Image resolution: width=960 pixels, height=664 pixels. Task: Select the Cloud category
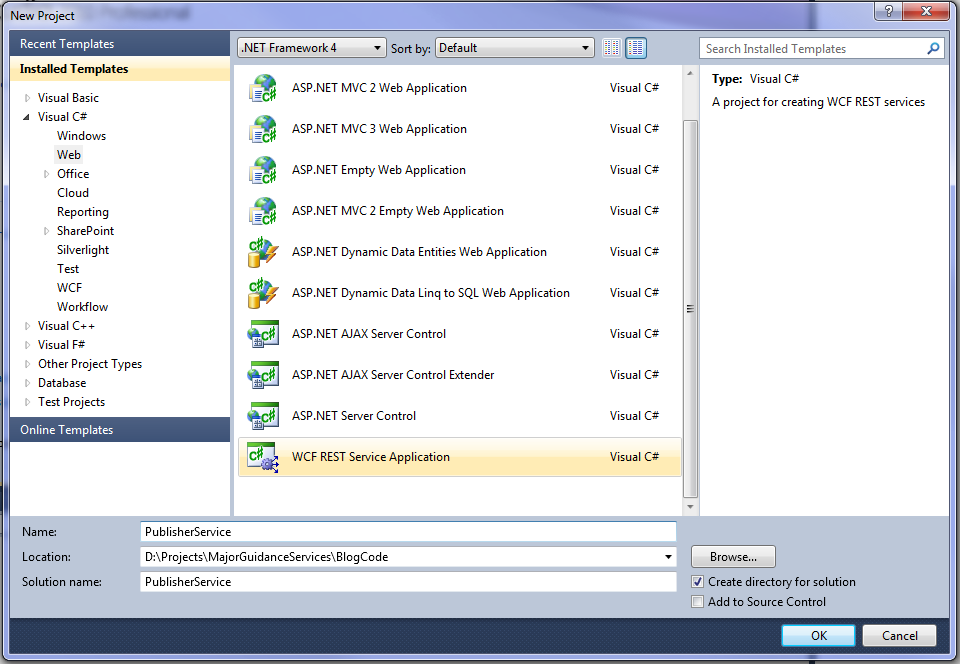pyautogui.click(x=73, y=193)
